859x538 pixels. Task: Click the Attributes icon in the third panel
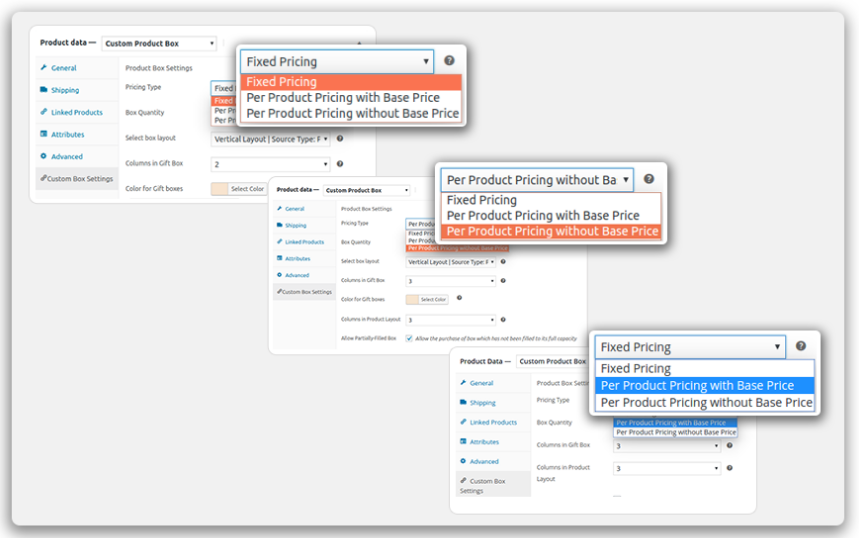pyautogui.click(x=463, y=441)
